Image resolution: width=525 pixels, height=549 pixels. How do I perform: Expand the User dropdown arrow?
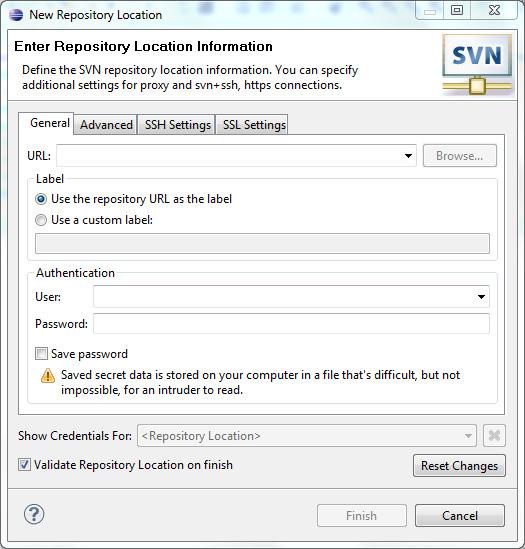tap(482, 297)
